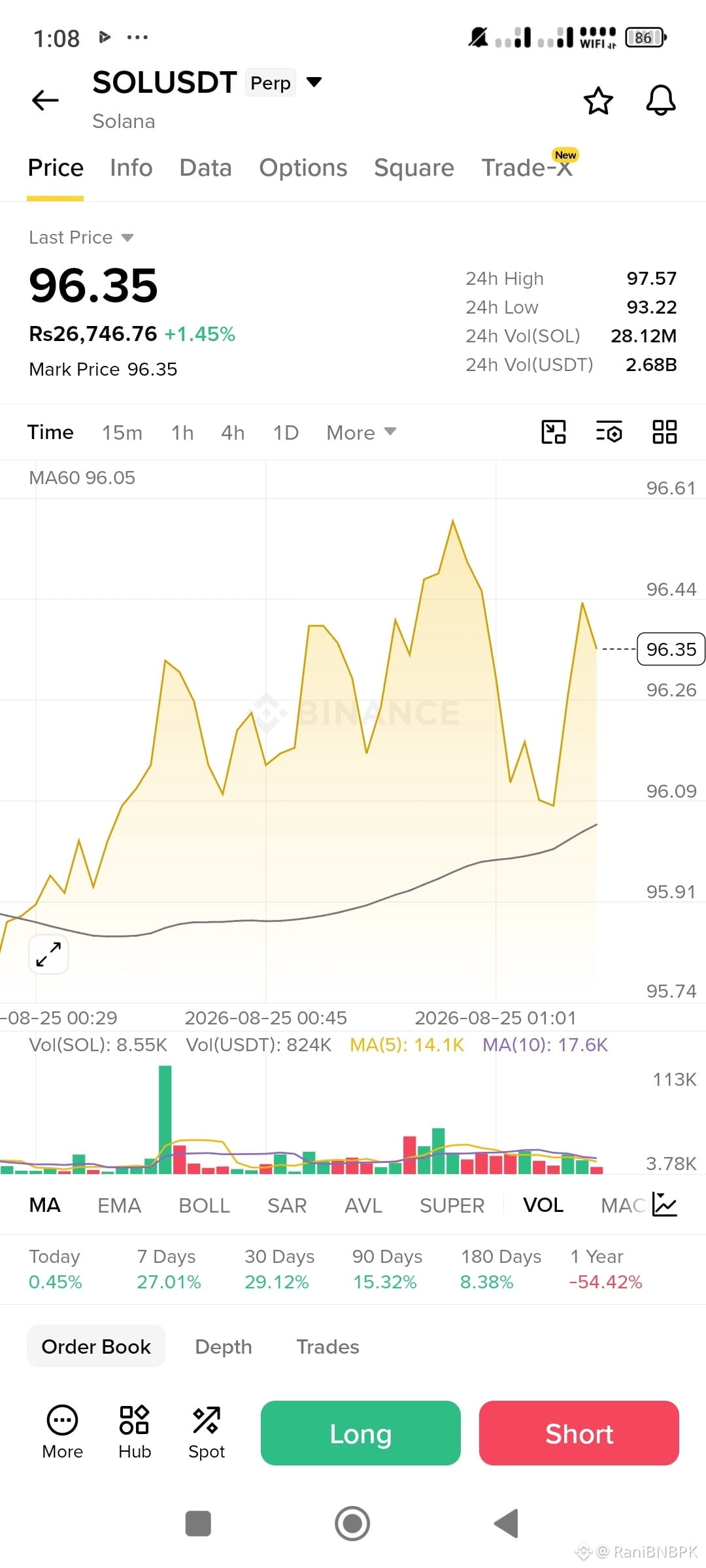Tap the muted notification bell in status bar
Image resolution: width=706 pixels, height=1568 pixels.
pos(478,37)
